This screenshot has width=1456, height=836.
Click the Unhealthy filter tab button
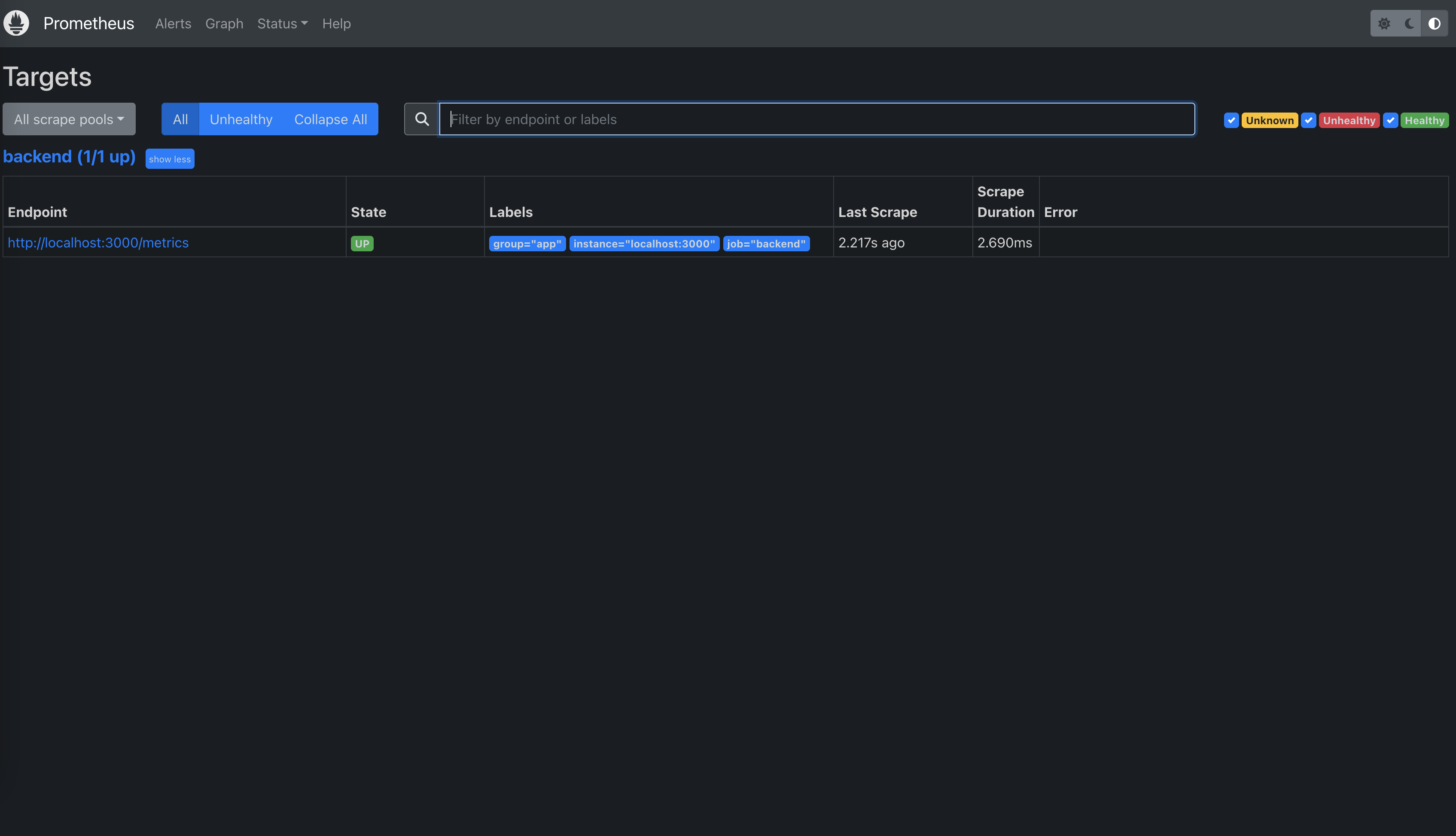(240, 118)
